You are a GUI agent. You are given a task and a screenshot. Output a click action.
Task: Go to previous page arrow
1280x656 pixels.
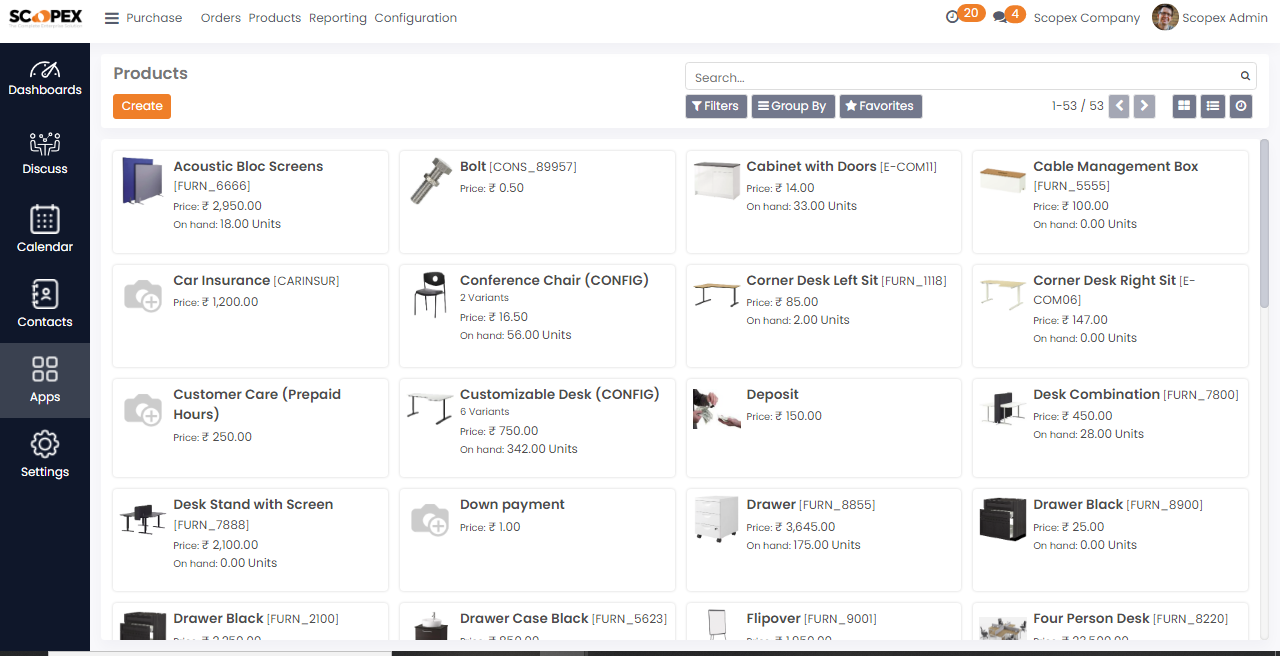(x=1120, y=106)
